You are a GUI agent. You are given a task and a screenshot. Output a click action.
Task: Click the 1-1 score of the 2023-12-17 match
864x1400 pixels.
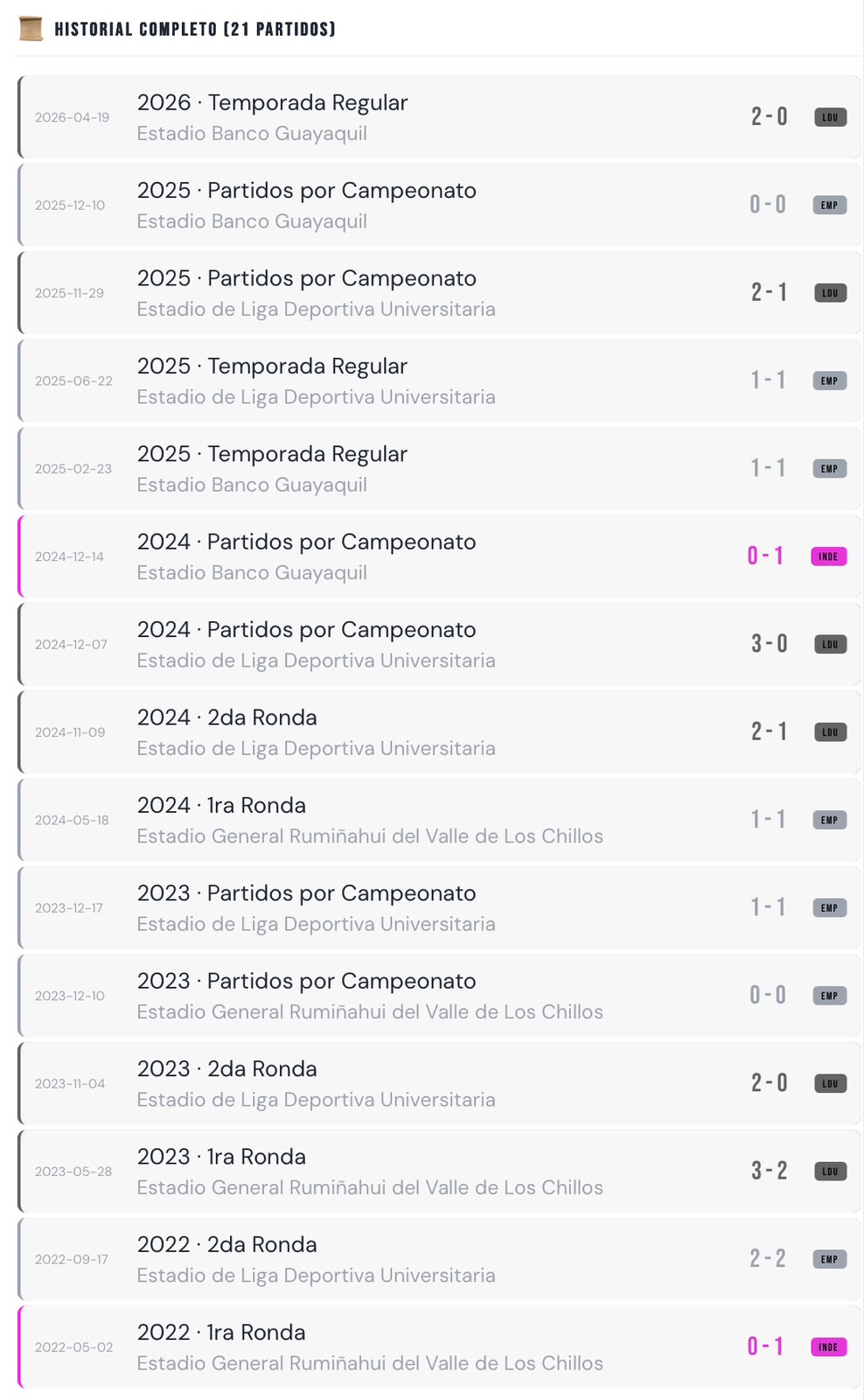(768, 907)
